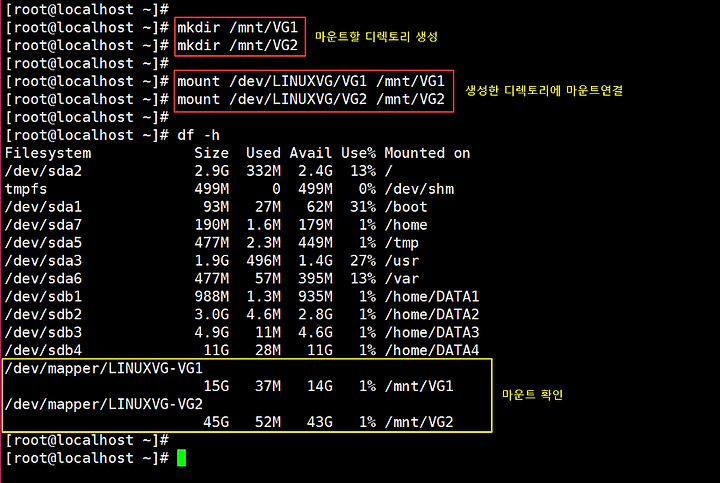The height and width of the screenshot is (483, 720).
Task: Click the 'Mounted on' column header
Action: pos(427,153)
